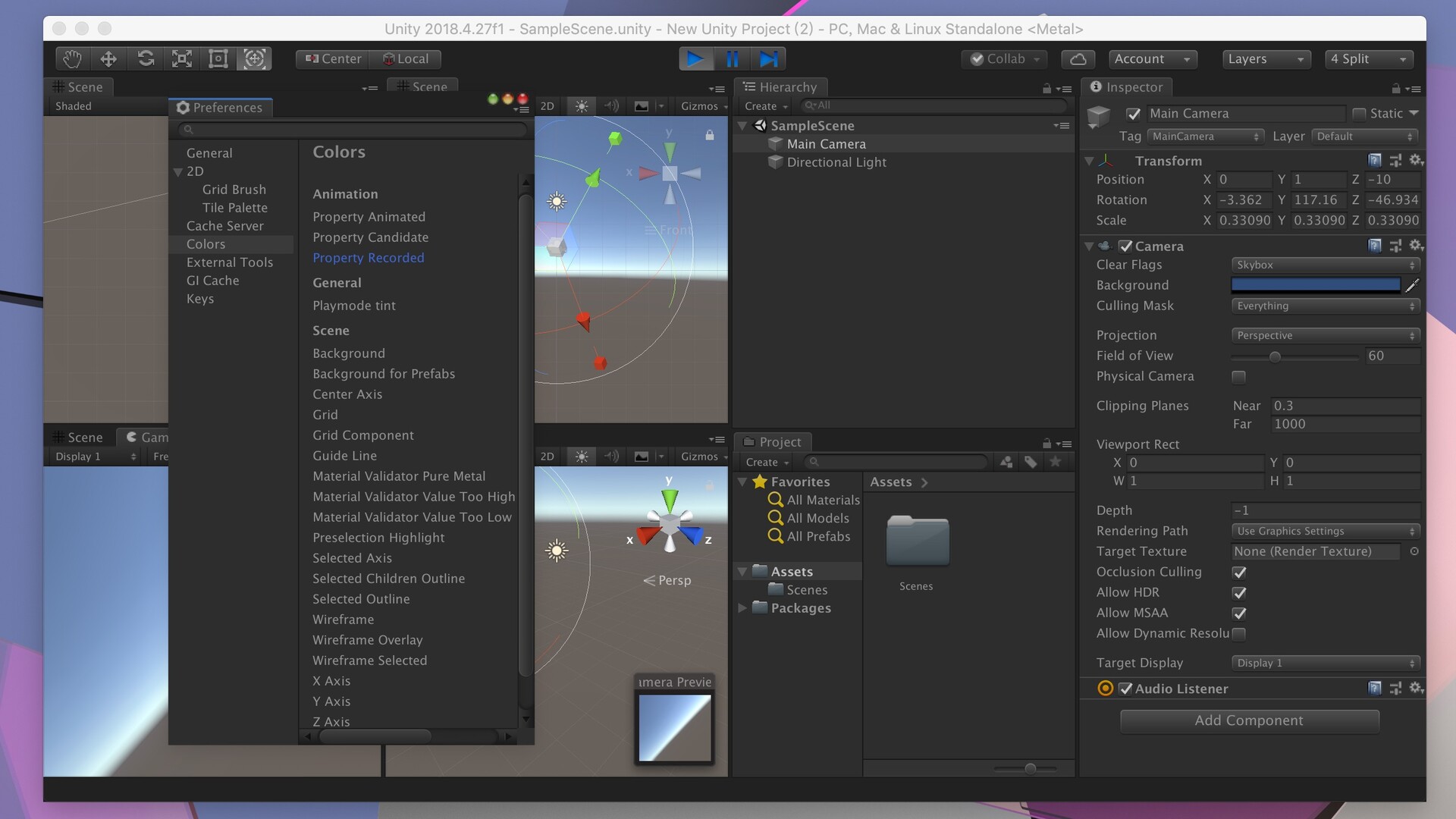
Task: Toggle 2D mode in upper Scene view
Action: tap(547, 106)
